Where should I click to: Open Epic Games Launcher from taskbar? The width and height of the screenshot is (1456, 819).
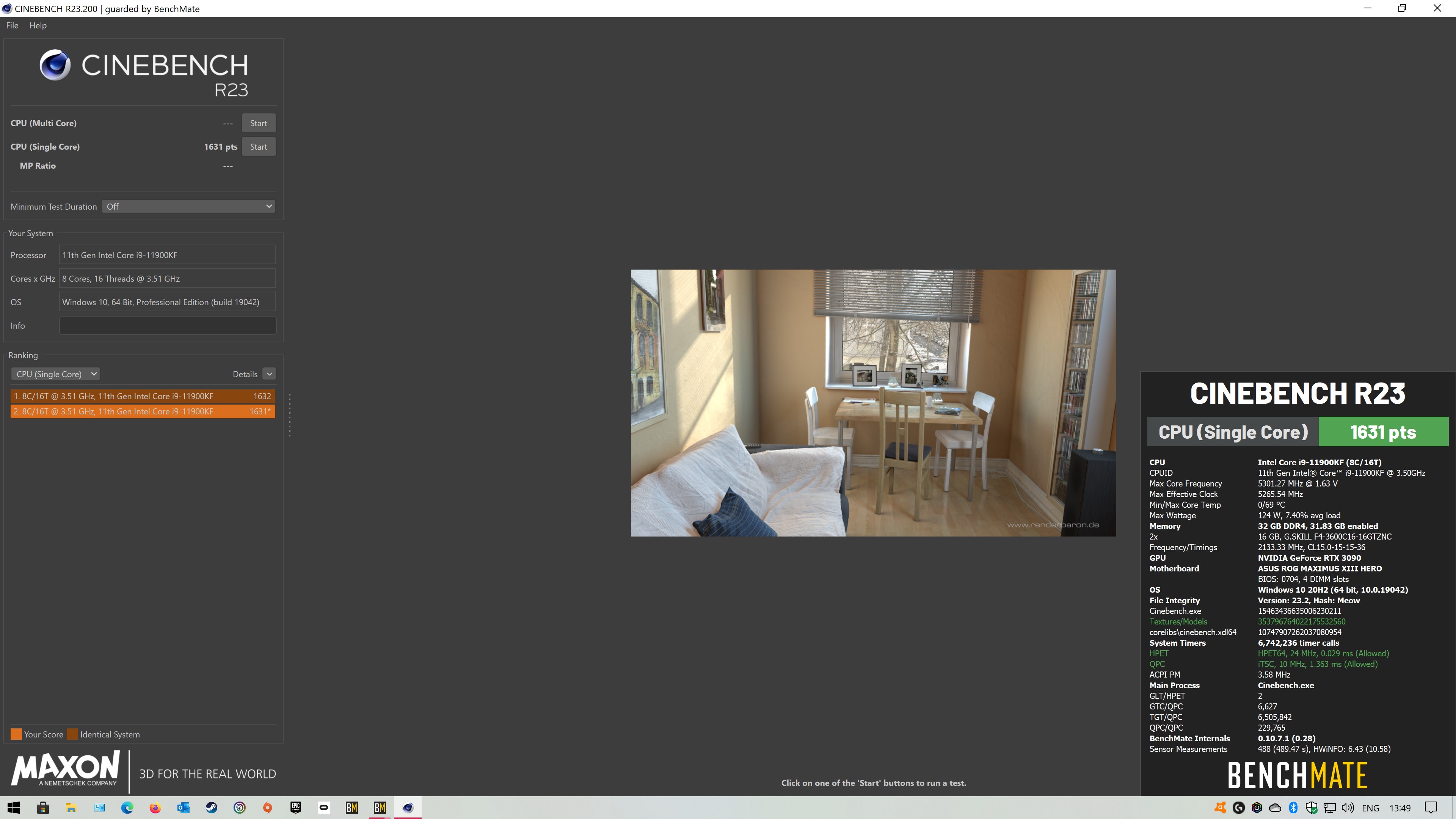click(x=296, y=808)
